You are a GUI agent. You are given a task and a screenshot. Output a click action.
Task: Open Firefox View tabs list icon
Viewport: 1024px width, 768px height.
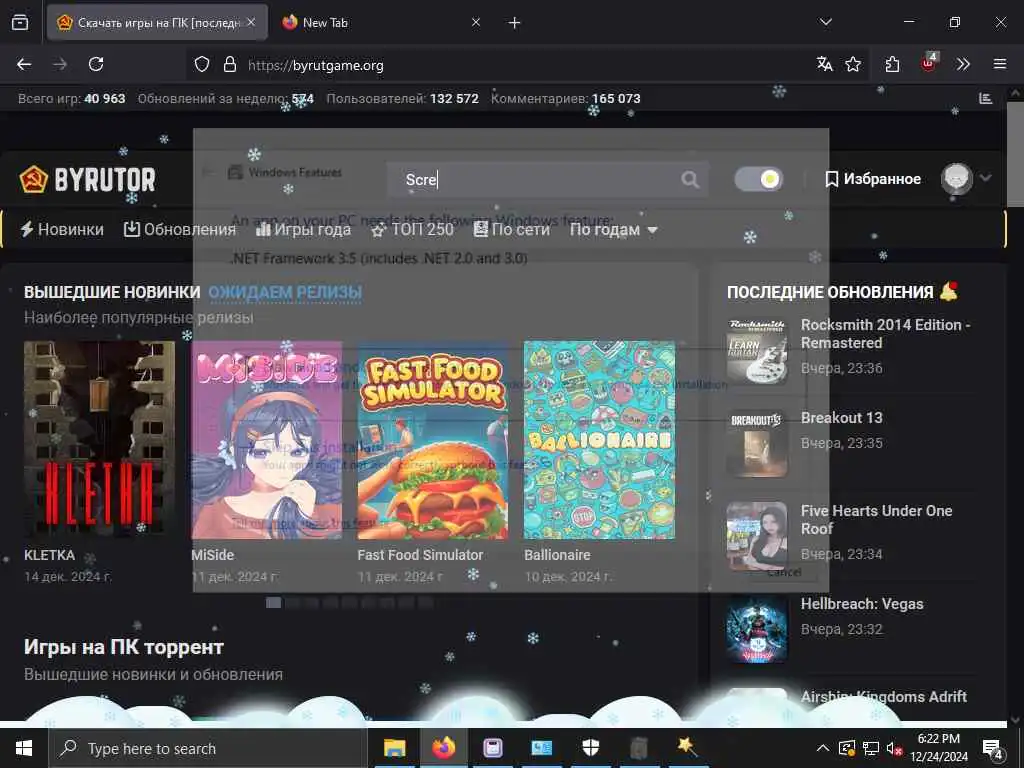pyautogui.click(x=20, y=23)
